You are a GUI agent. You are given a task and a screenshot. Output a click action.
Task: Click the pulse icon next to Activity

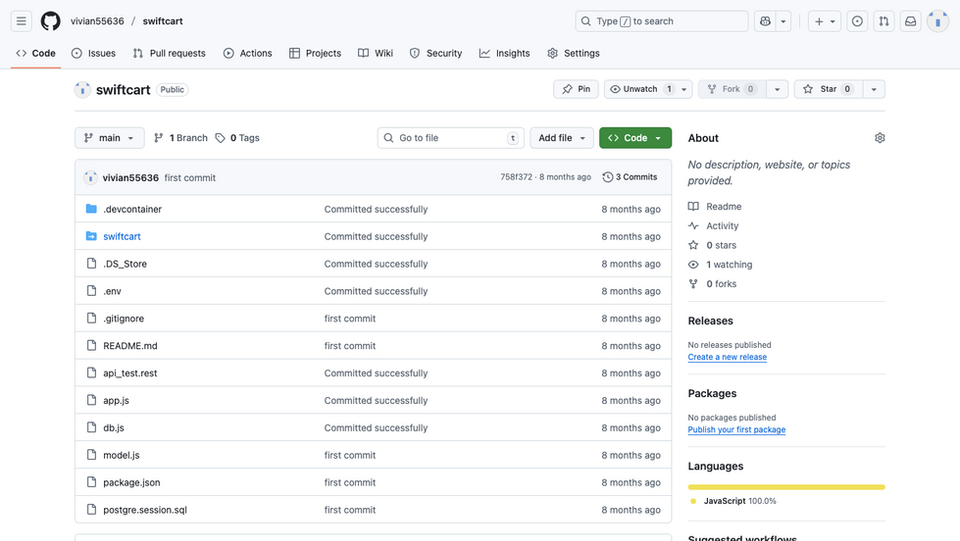693,226
